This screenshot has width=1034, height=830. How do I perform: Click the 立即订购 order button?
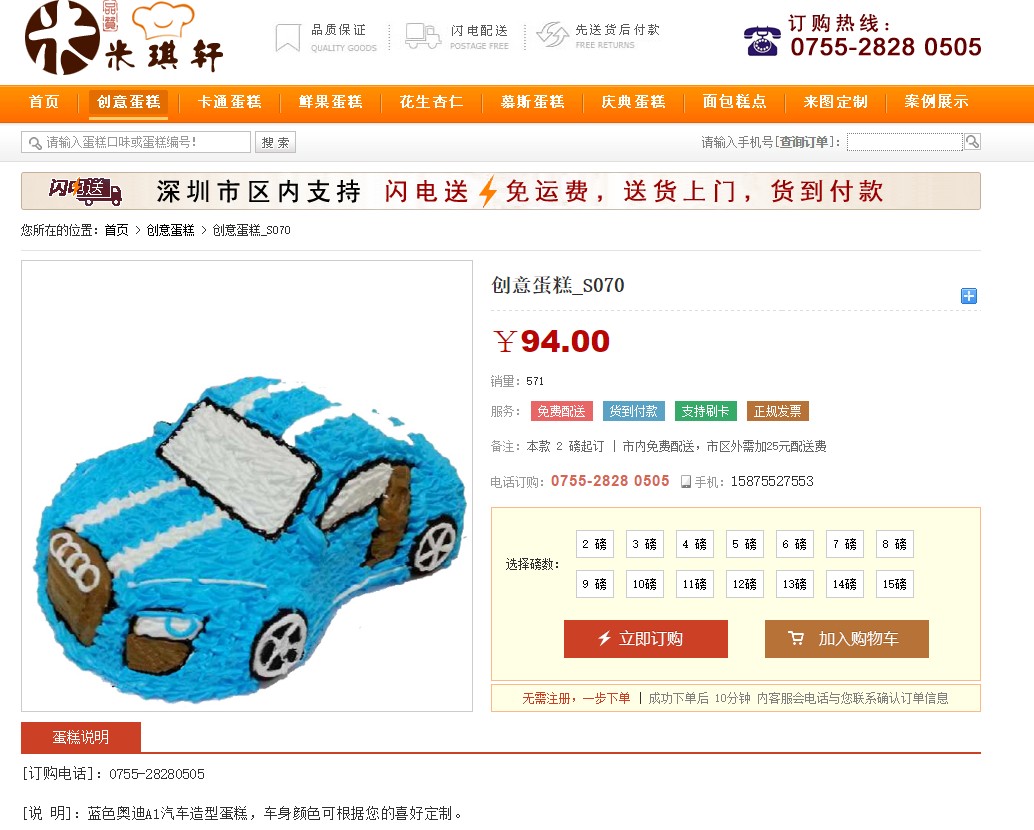646,638
